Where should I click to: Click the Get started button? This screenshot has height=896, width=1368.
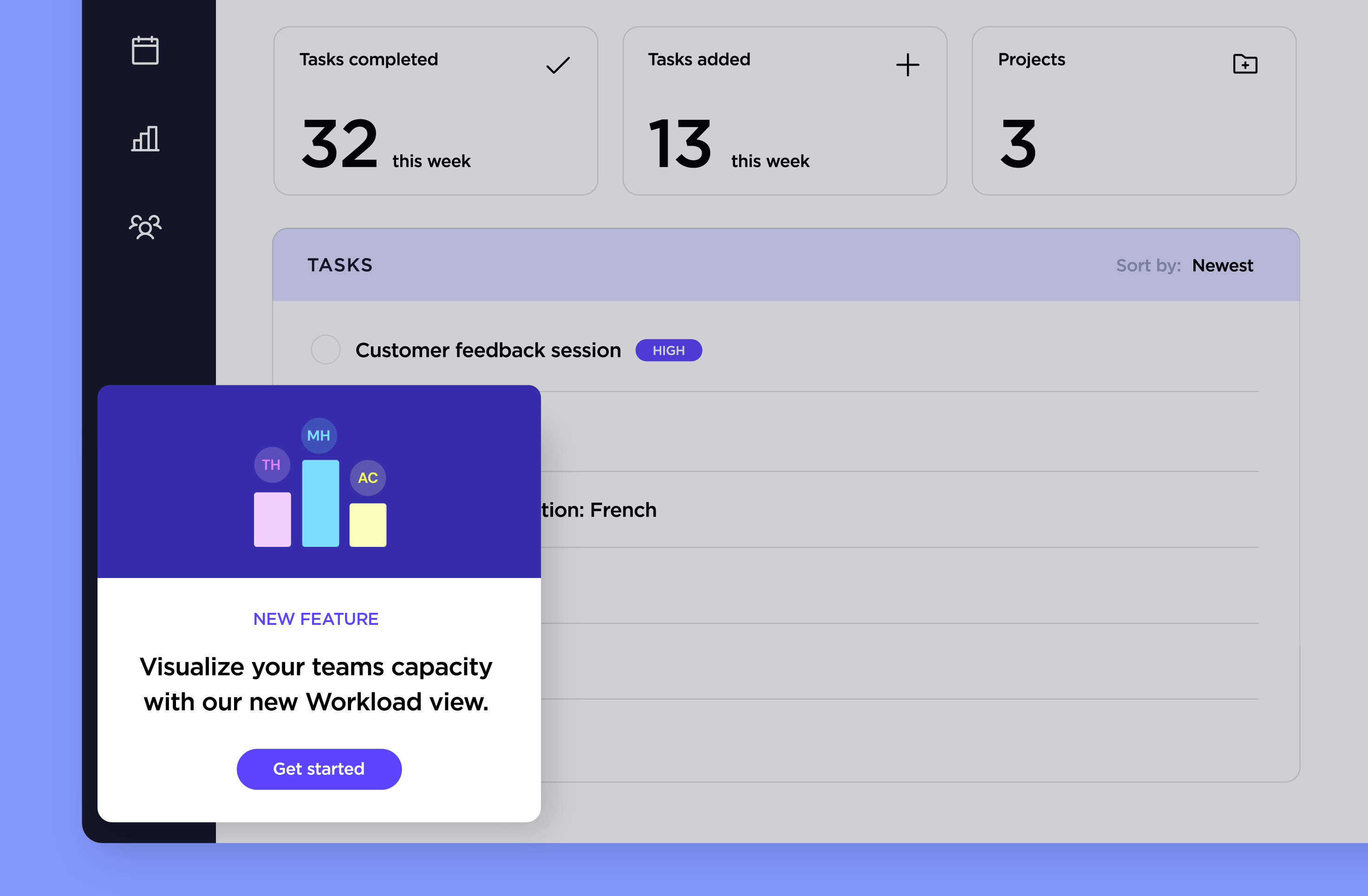point(319,768)
